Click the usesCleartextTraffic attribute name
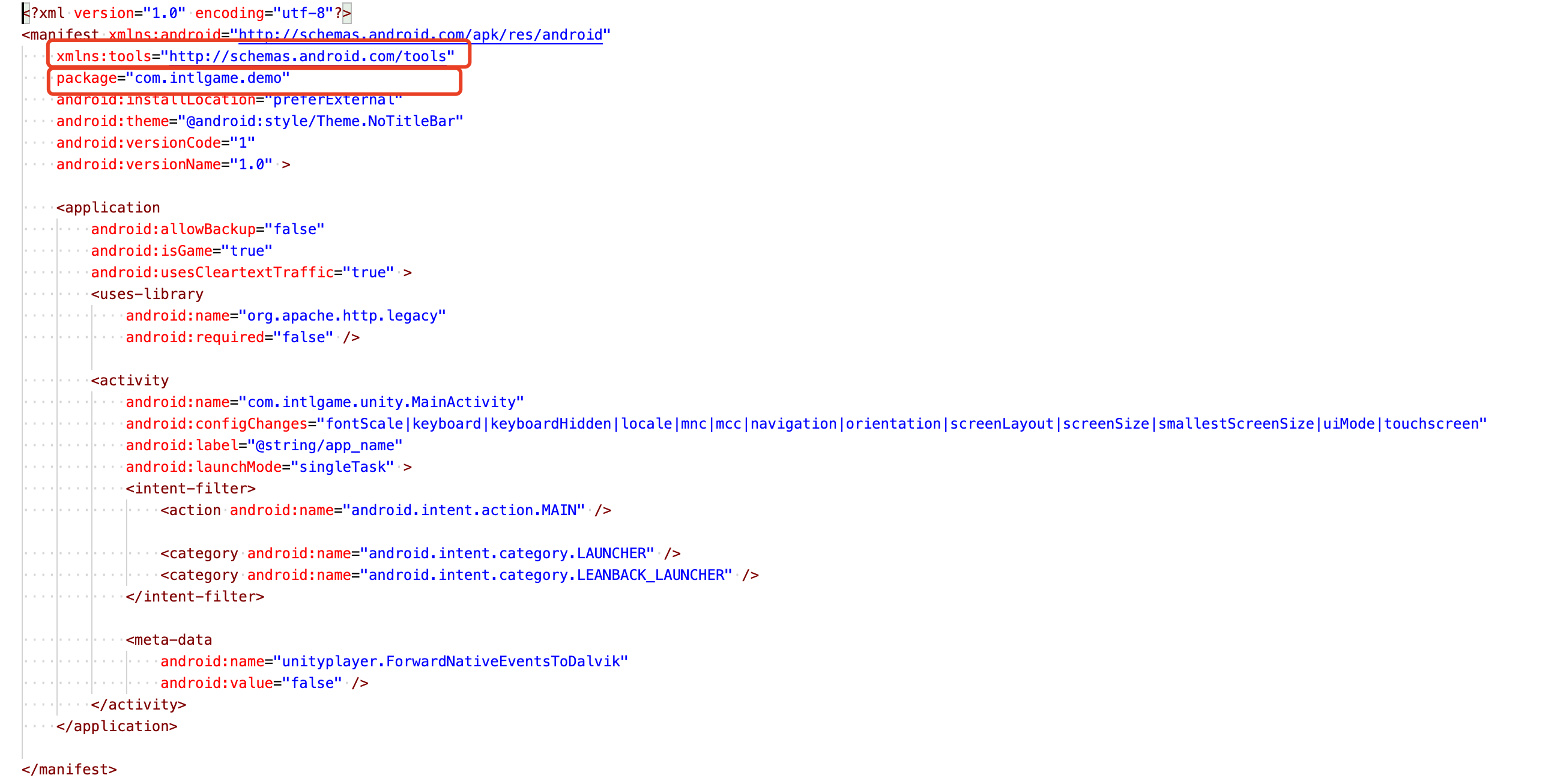This screenshot has width=1566, height=784. (x=246, y=273)
